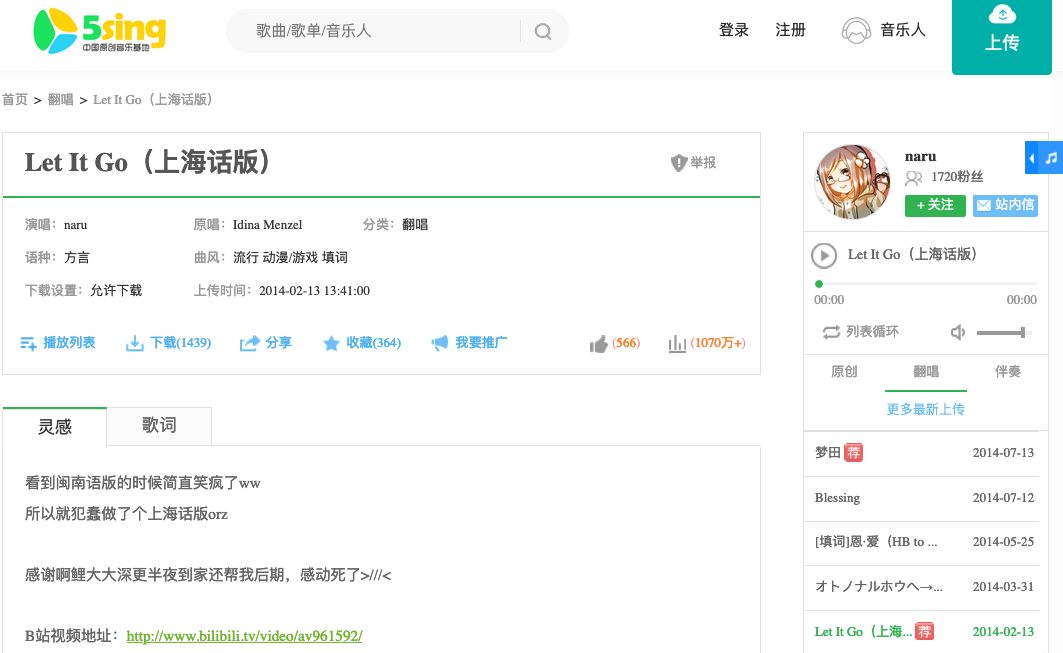Image resolution: width=1063 pixels, height=653 pixels.
Task: Mute the player speaker icon
Action: pos(958,332)
